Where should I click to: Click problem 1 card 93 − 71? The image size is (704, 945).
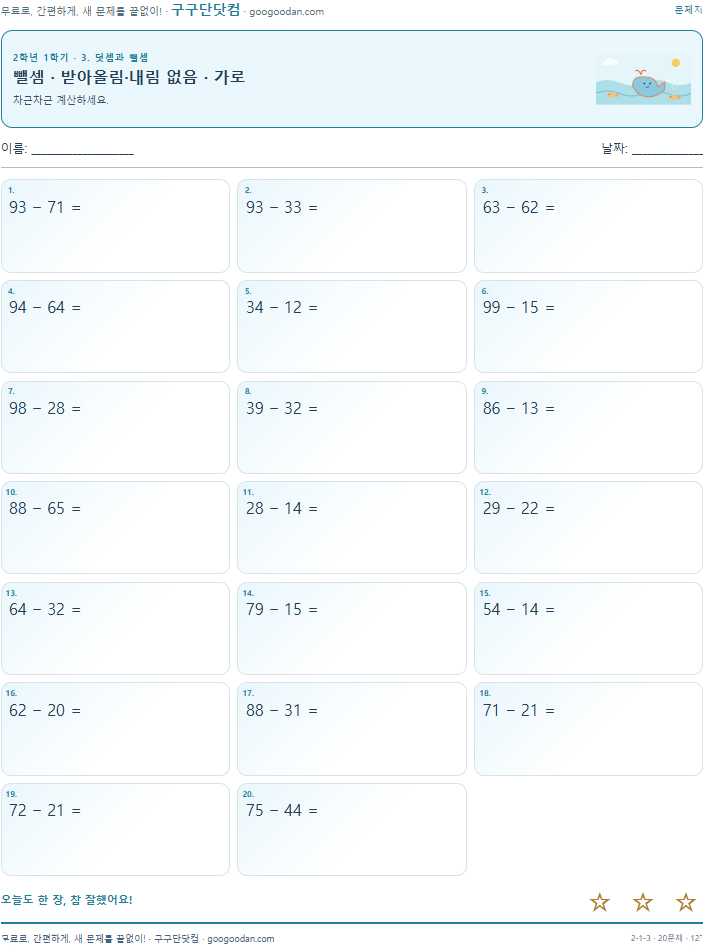115,226
